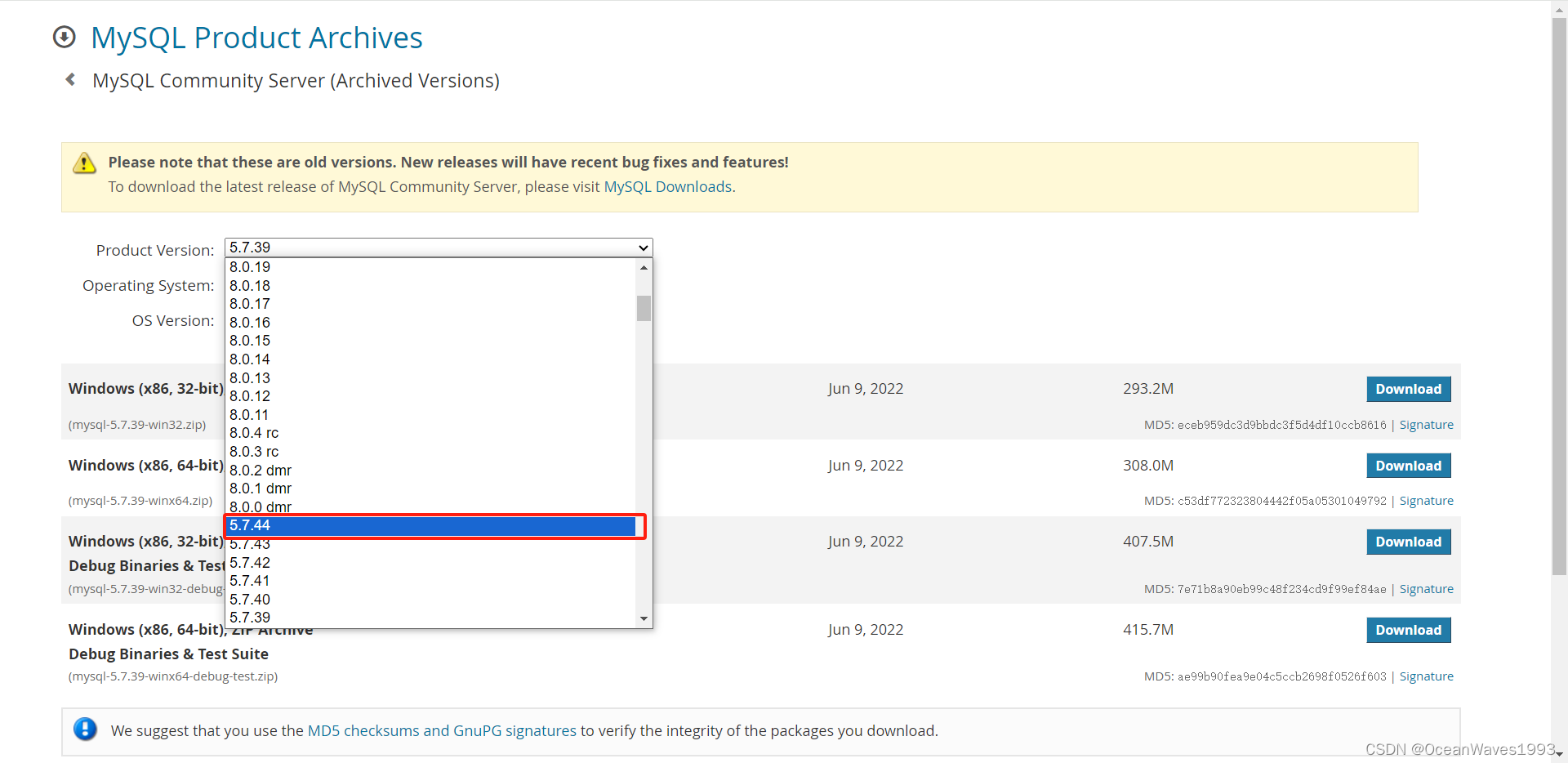This screenshot has height=763, width=1568.
Task: Click the filename mysql-5.7.39-winx64-debug-test.zip
Action: pos(173,676)
